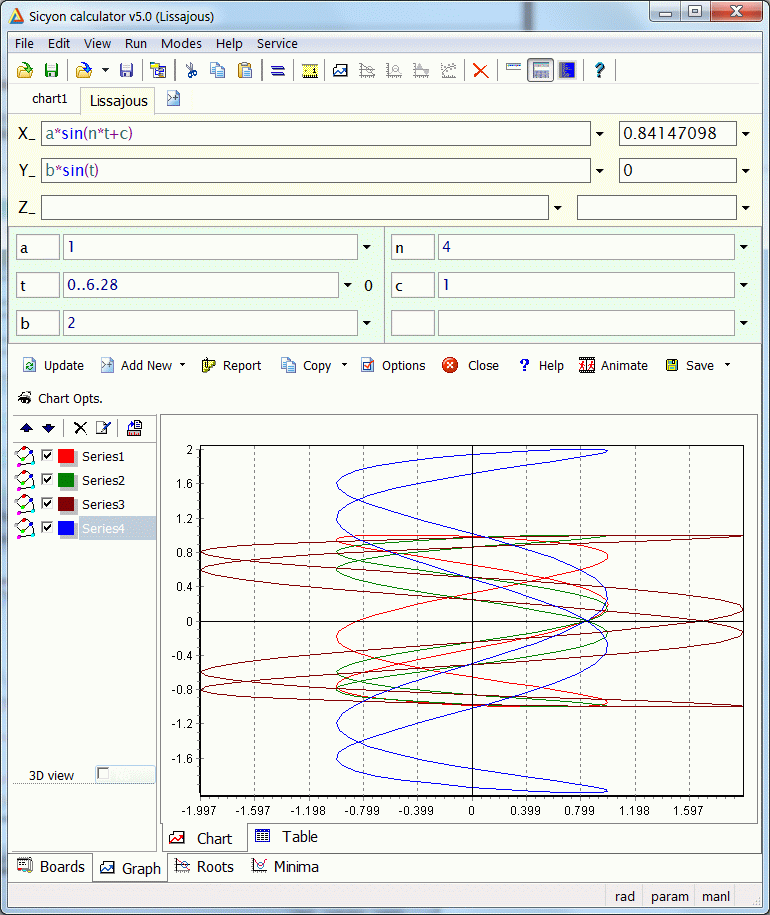The image size is (770, 915).
Task: Click the red Series1 color swatch
Action: [x=66, y=456]
